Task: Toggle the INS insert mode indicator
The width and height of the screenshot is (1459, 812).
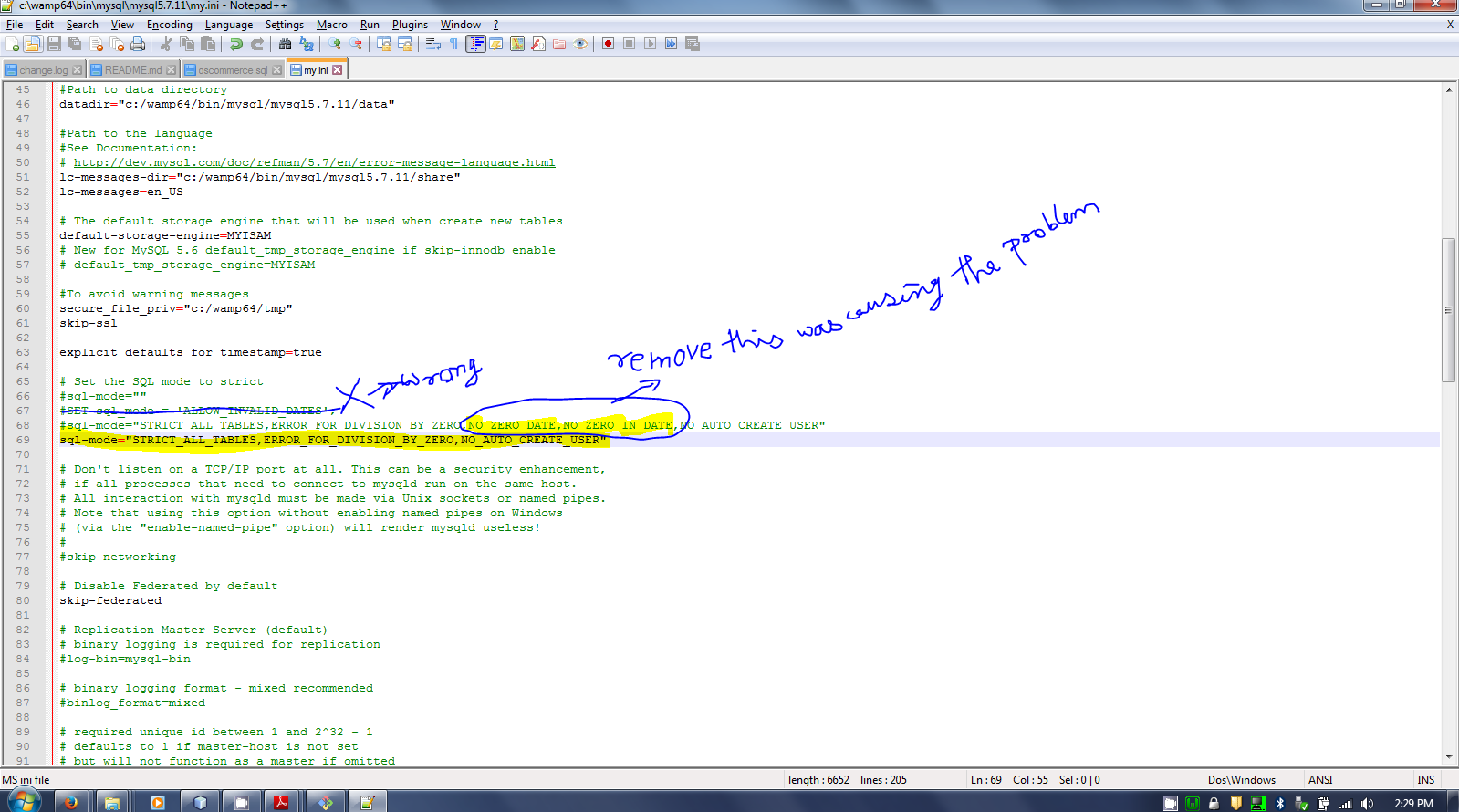Action: [1425, 780]
